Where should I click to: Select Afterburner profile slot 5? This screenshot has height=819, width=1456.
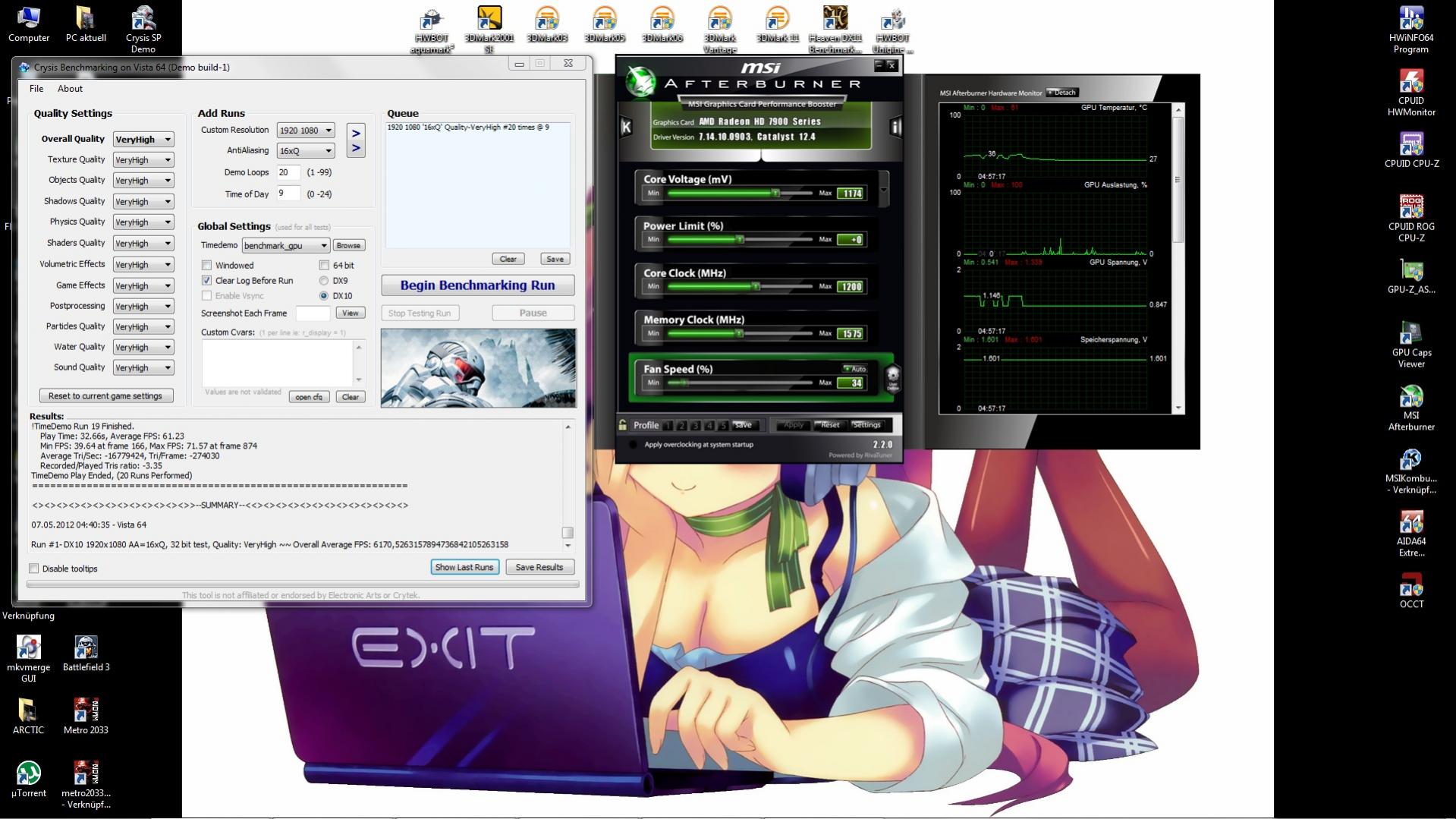(x=723, y=426)
